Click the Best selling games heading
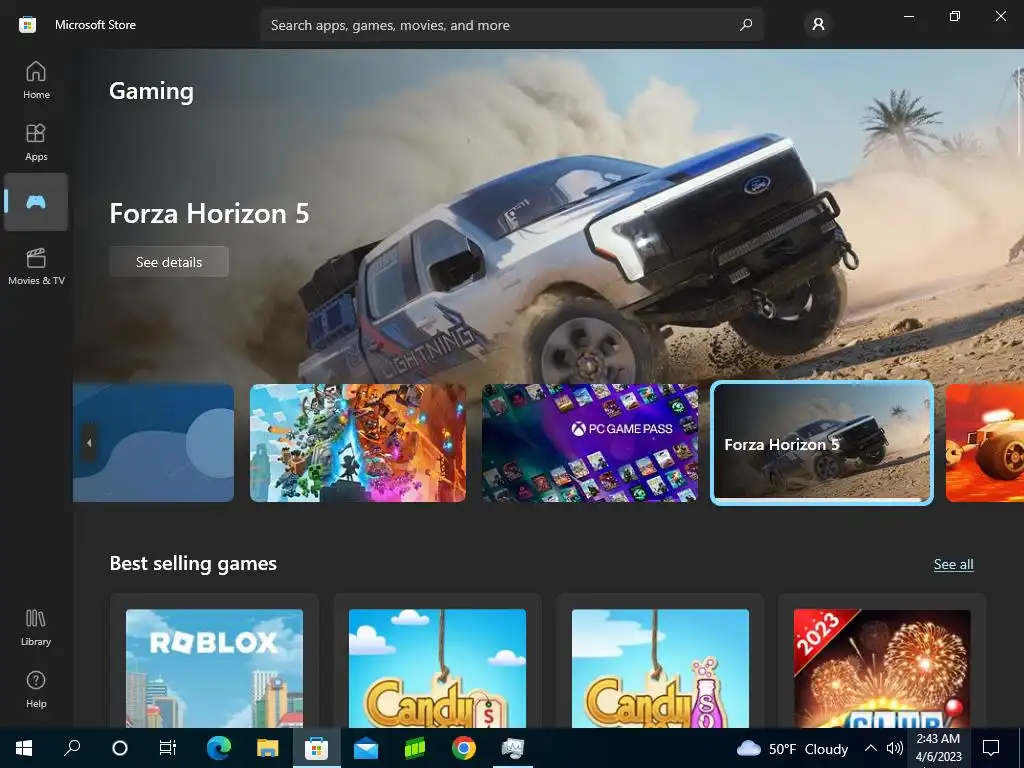The height and width of the screenshot is (768, 1024). 193,564
